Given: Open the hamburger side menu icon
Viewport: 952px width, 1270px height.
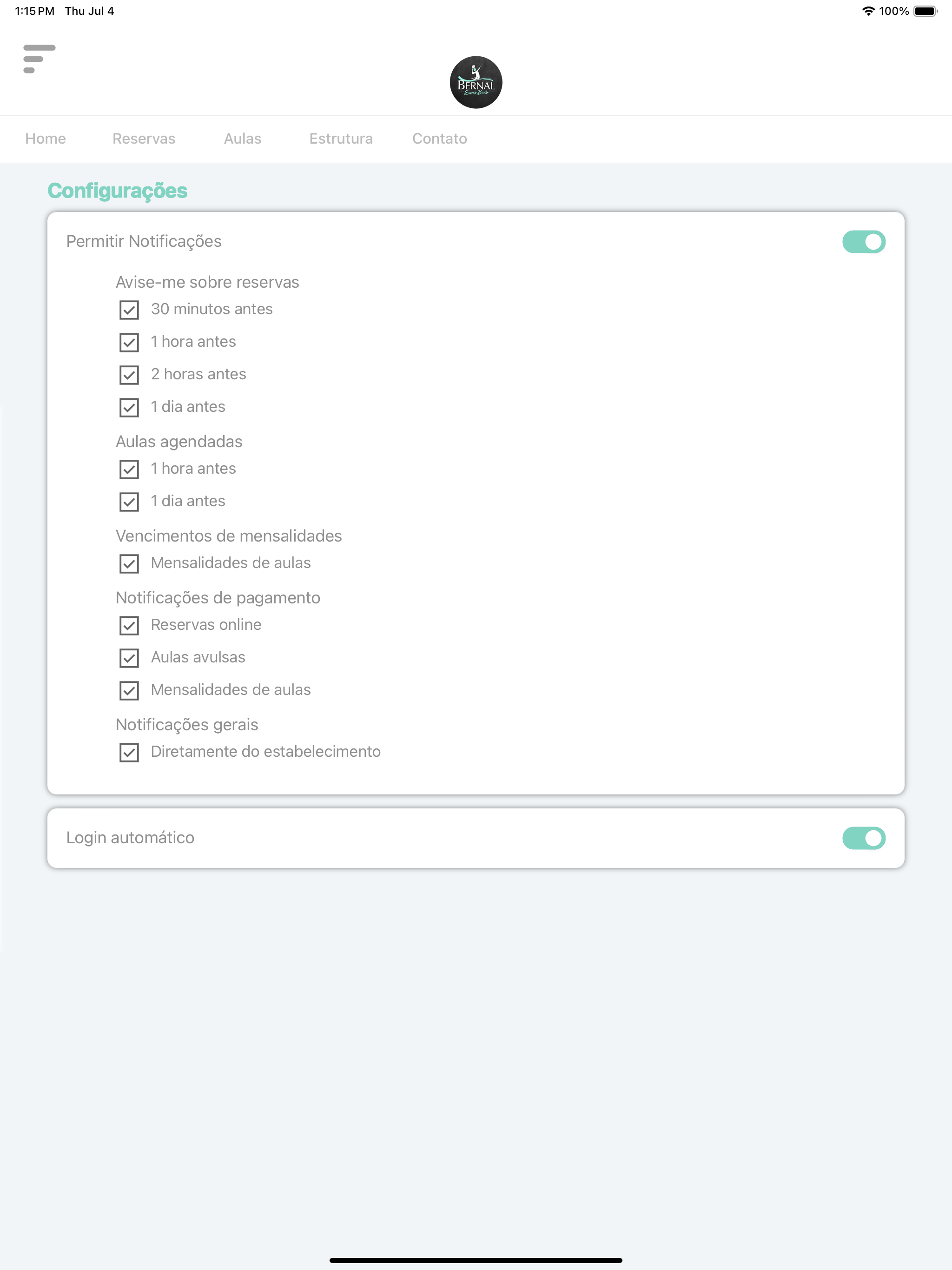Looking at the screenshot, I should click(39, 59).
